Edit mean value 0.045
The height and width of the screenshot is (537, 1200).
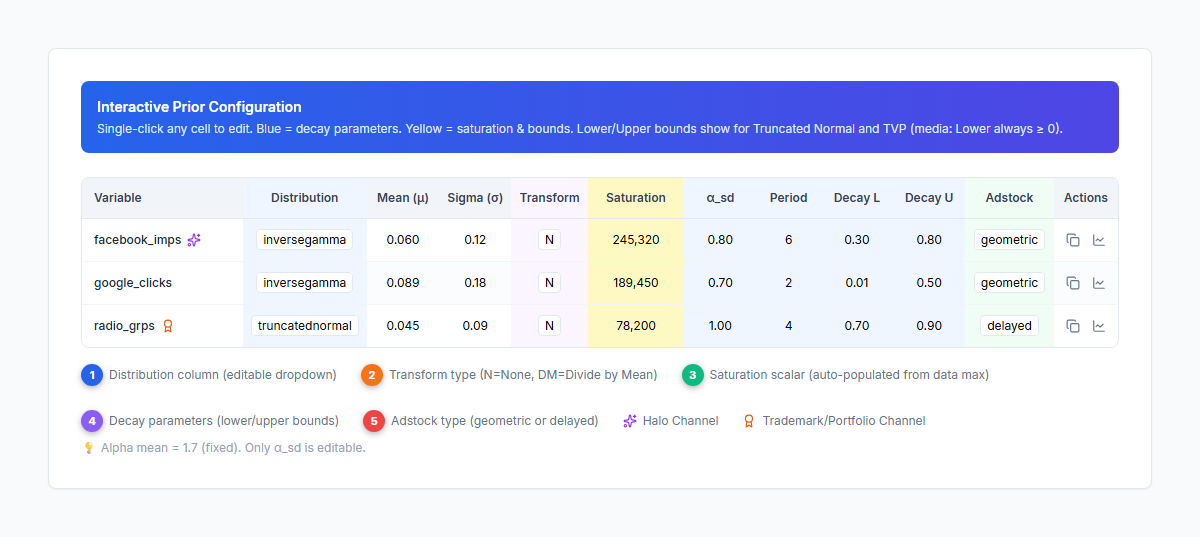tap(403, 326)
